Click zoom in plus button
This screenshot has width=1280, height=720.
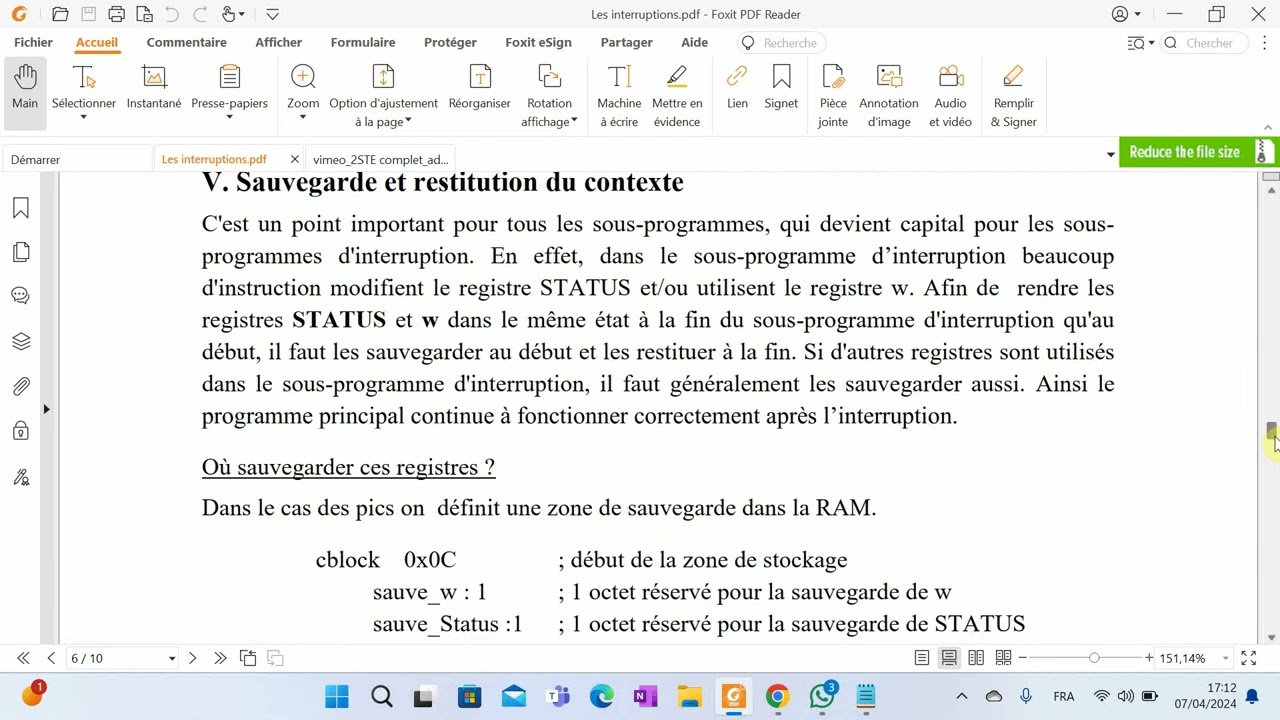[x=1149, y=658]
